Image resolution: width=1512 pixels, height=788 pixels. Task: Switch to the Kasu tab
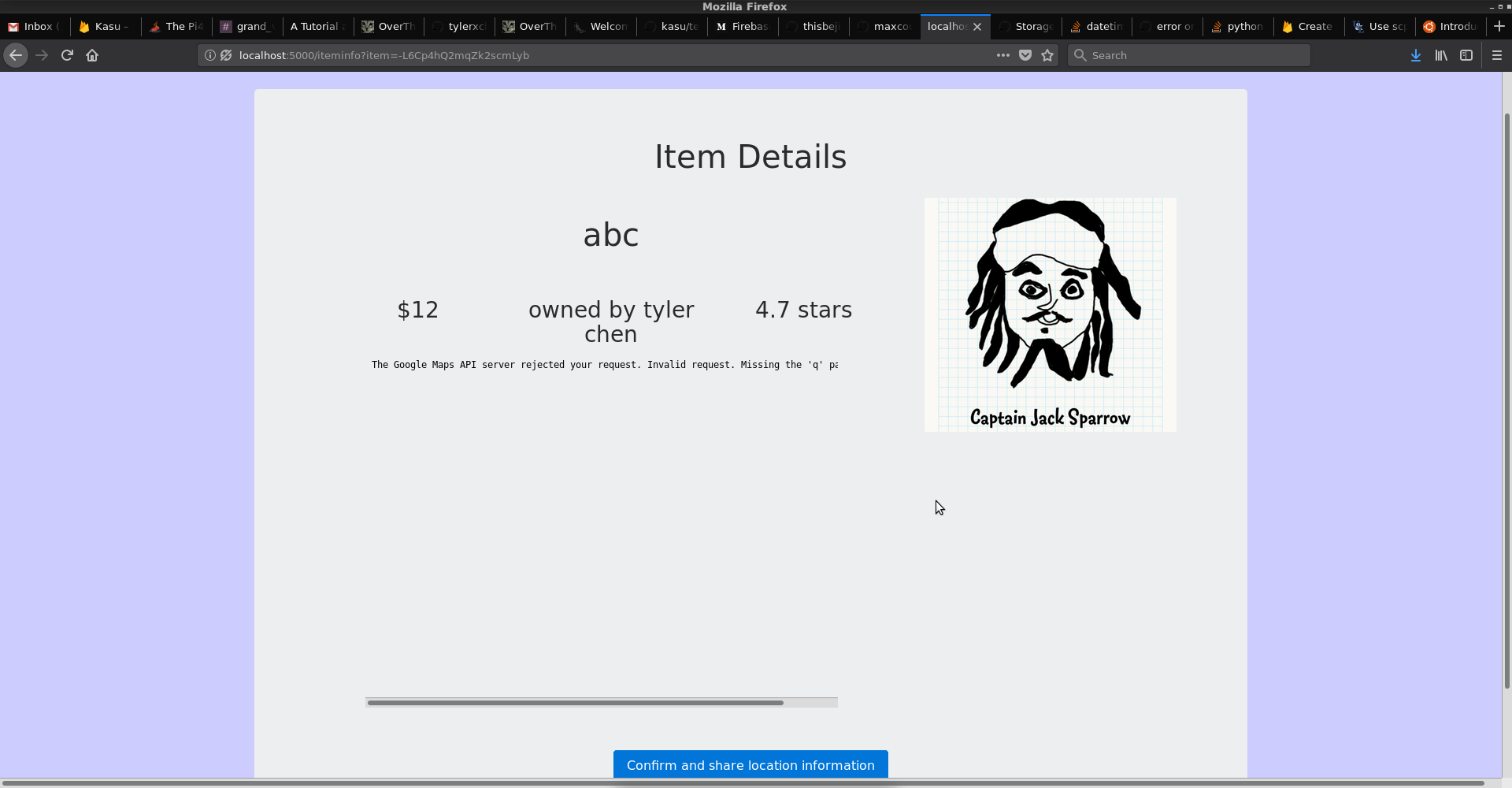(x=106, y=26)
